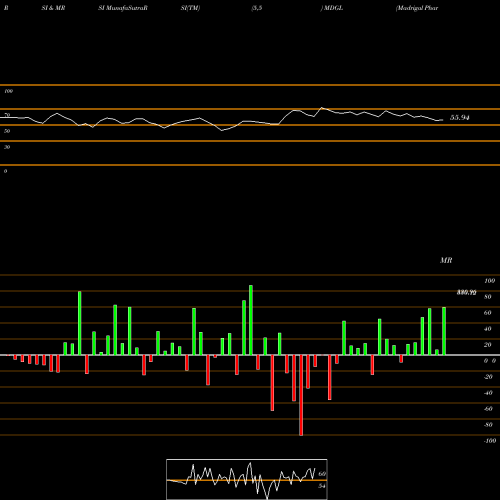The height and width of the screenshot is (500, 500).
Task: Click the tallest green MR histogram bar
Action: click(x=251, y=320)
